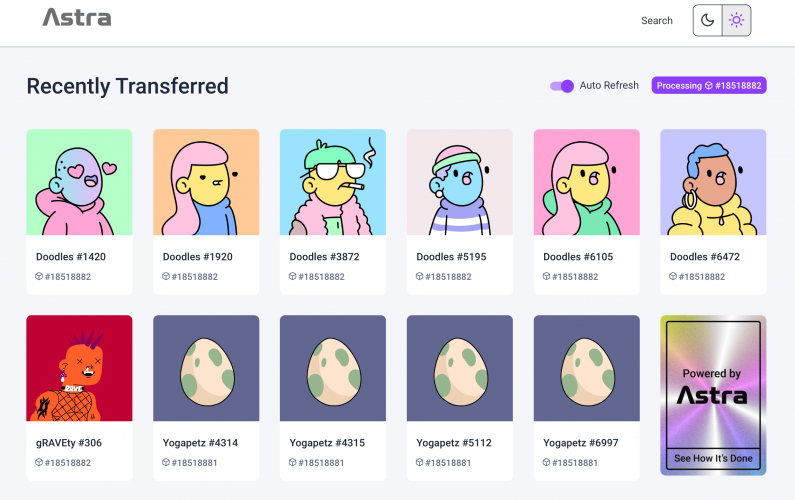795x500 pixels.
Task: Open Doodles #5195 beanie character image
Action: (x=459, y=182)
